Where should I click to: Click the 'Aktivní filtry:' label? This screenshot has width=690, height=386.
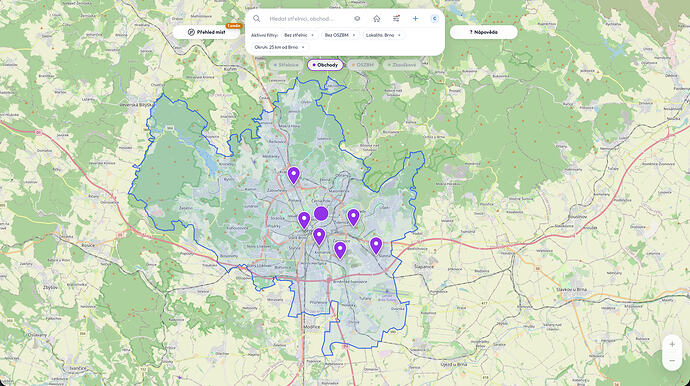coord(264,35)
